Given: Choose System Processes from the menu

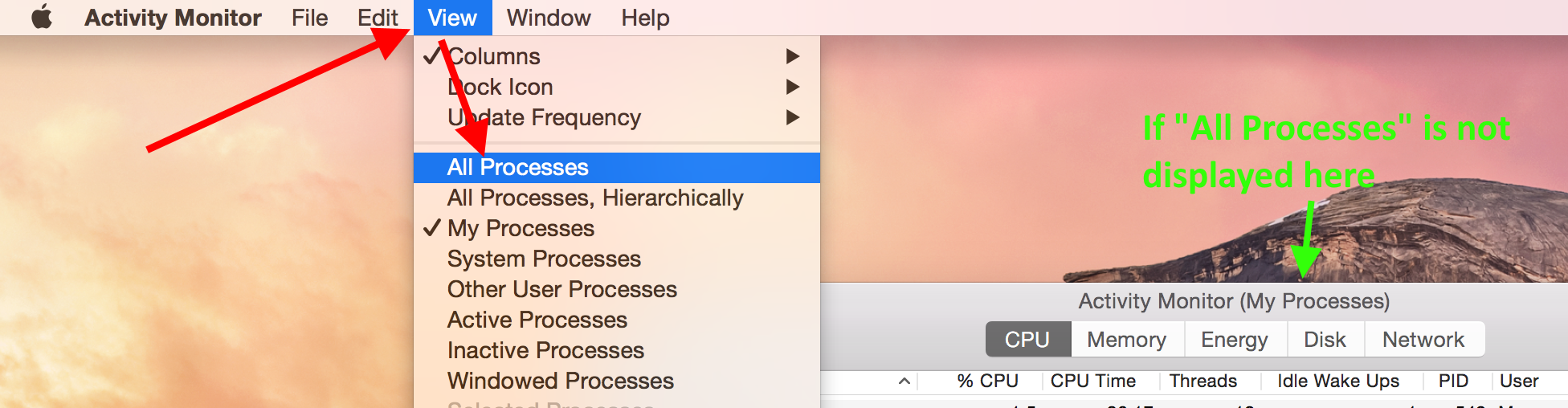Looking at the screenshot, I should pyautogui.click(x=544, y=259).
